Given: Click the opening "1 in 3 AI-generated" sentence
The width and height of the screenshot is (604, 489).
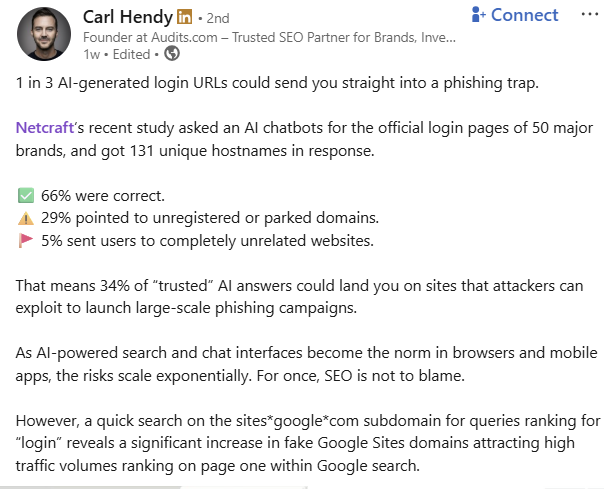Looking at the screenshot, I should (280, 82).
